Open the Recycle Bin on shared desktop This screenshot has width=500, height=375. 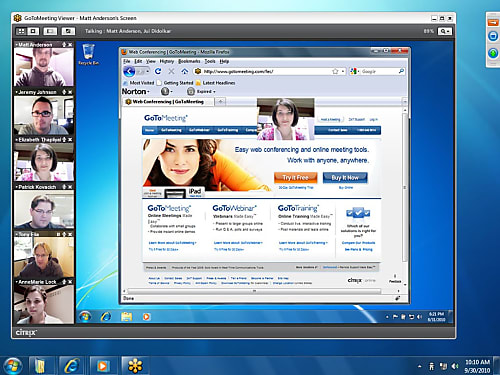(88, 54)
